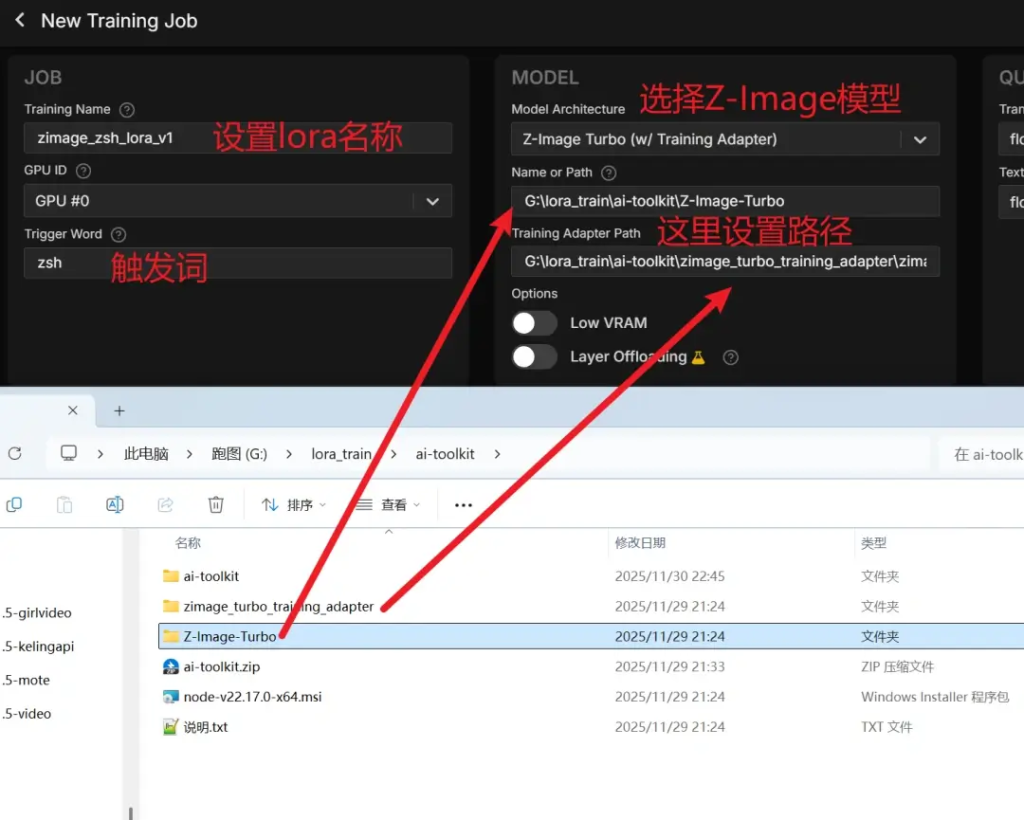
Task: Click the delete icon in Explorer toolbar
Action: [216, 504]
